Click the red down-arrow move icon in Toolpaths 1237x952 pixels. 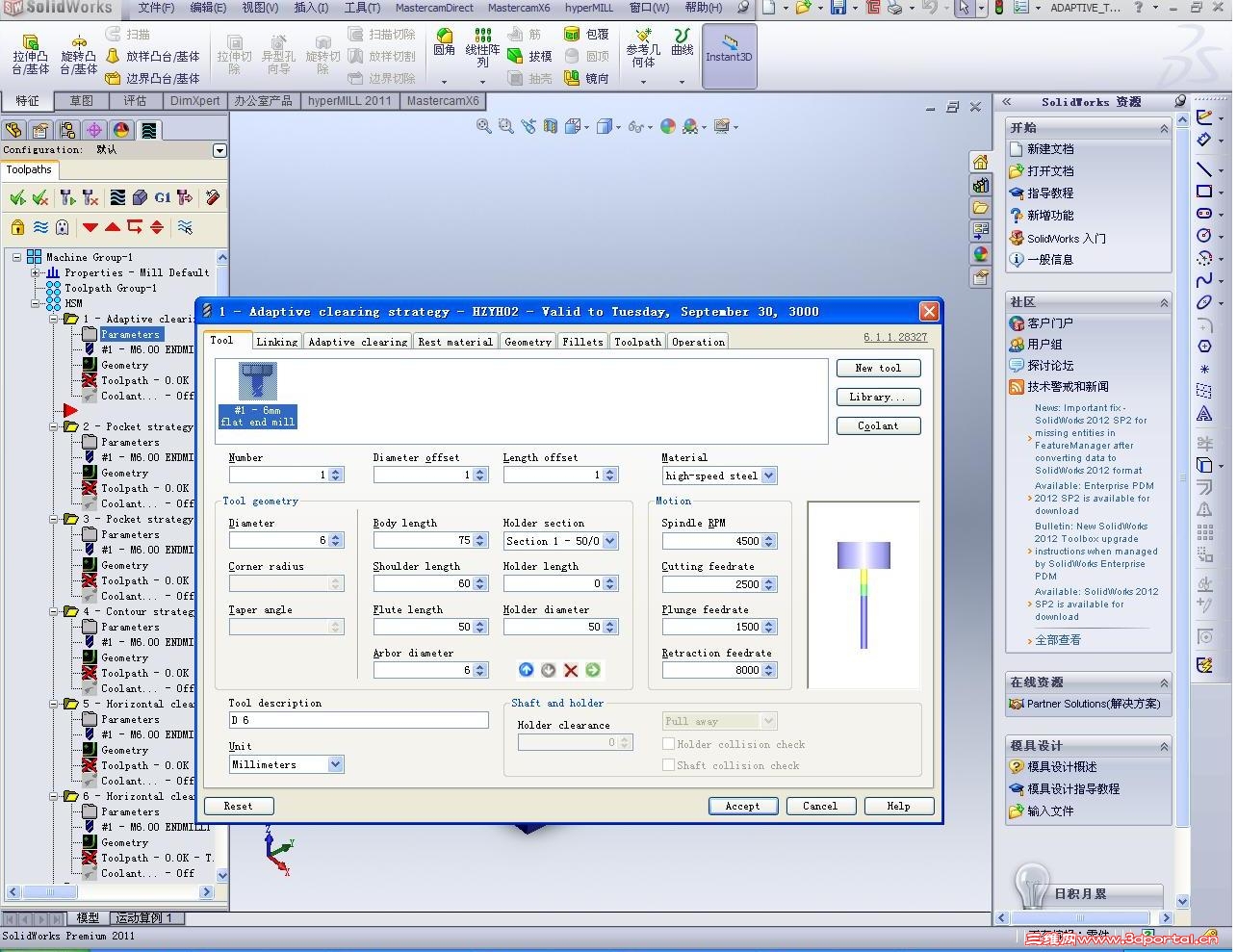tap(90, 227)
